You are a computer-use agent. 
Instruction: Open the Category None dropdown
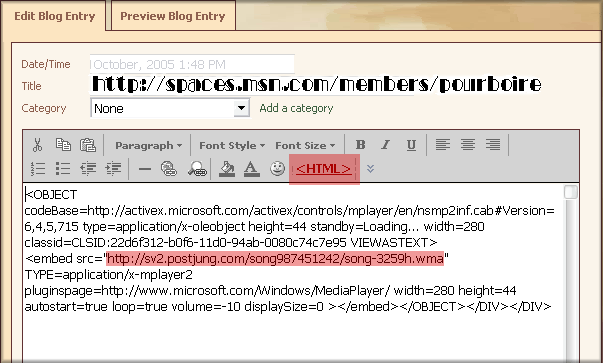(x=170, y=108)
